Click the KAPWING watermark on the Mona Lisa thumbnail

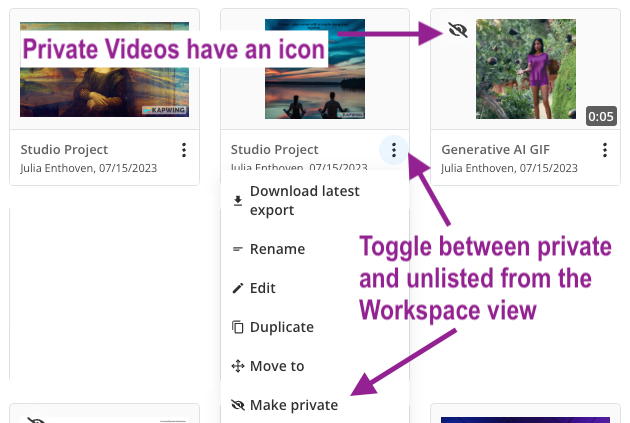tap(165, 110)
